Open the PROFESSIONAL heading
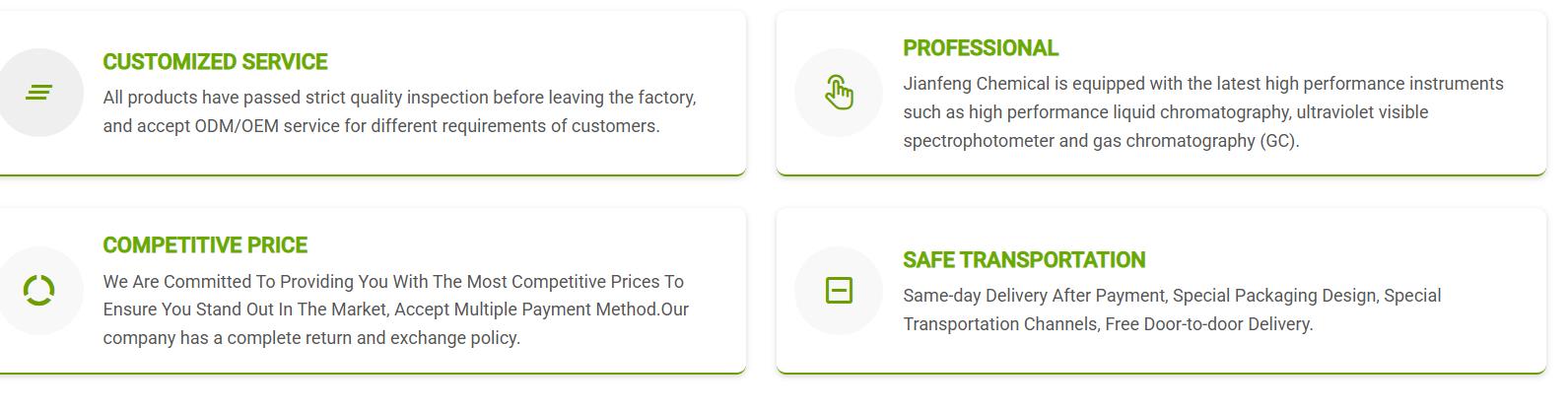Screen dimensions: 1568x413 click(980, 48)
